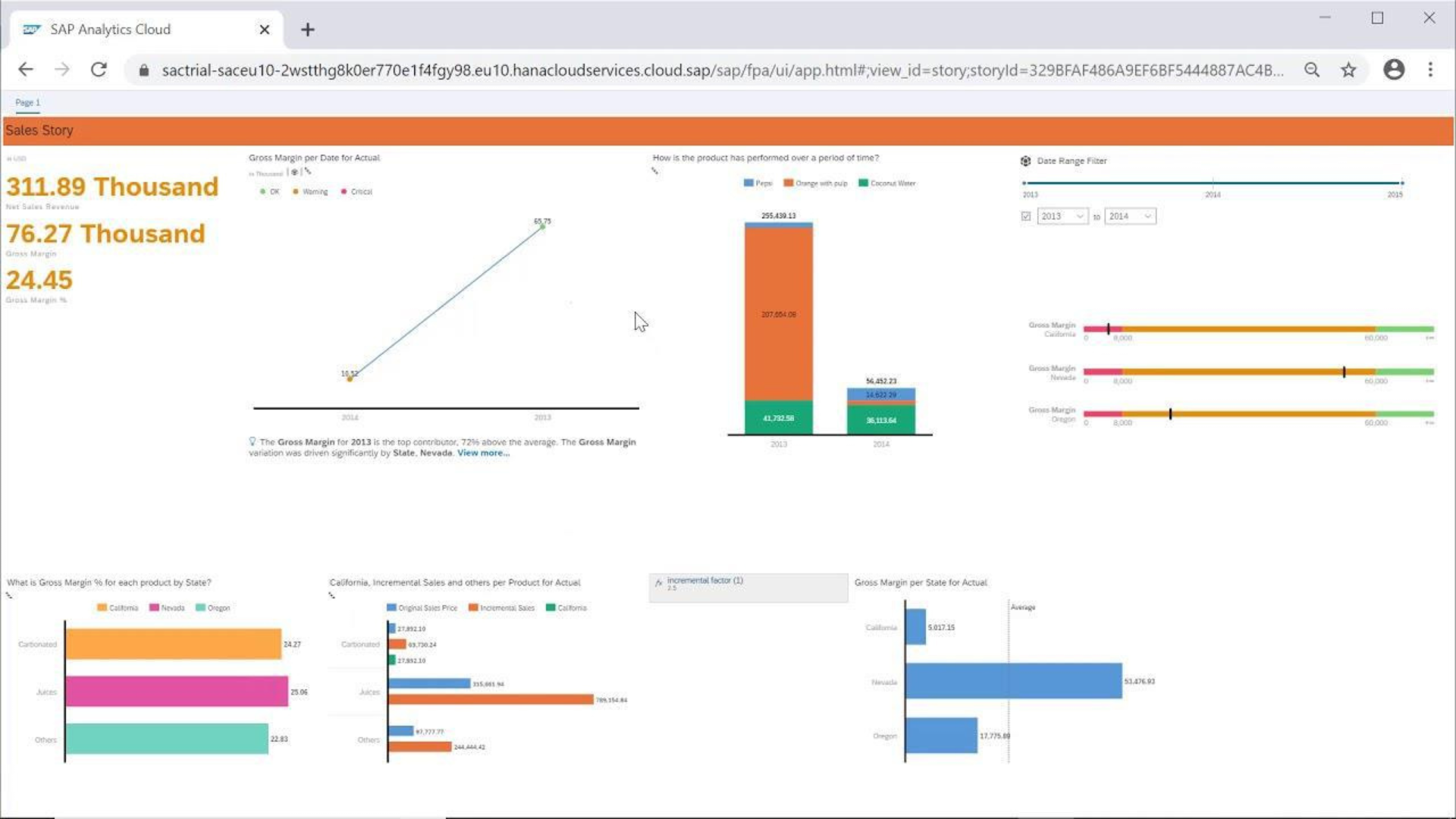1456x819 pixels.
Task: Open the 2013 start year dropdown
Action: [1062, 216]
